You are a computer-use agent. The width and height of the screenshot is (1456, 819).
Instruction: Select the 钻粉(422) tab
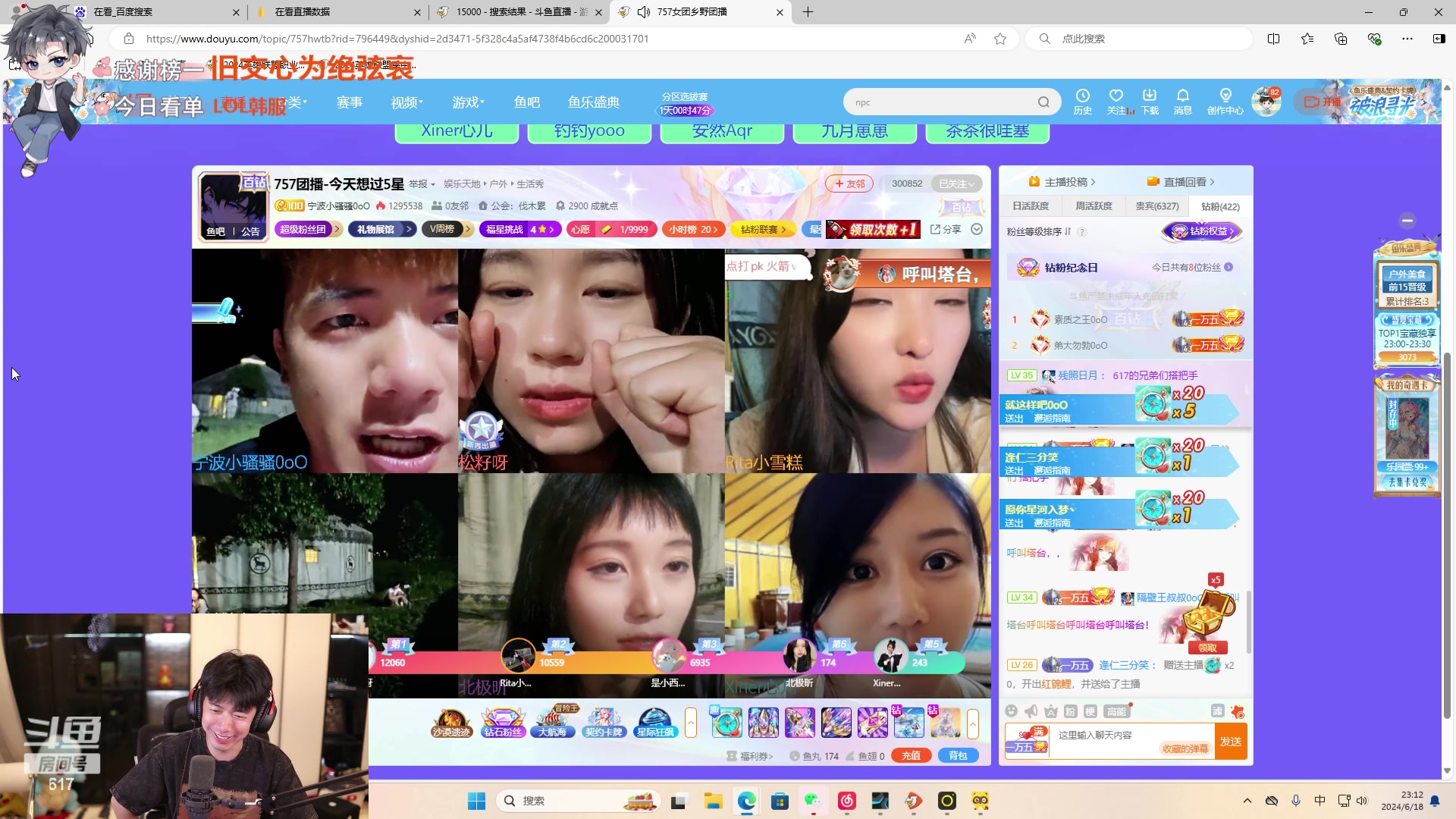(1221, 206)
